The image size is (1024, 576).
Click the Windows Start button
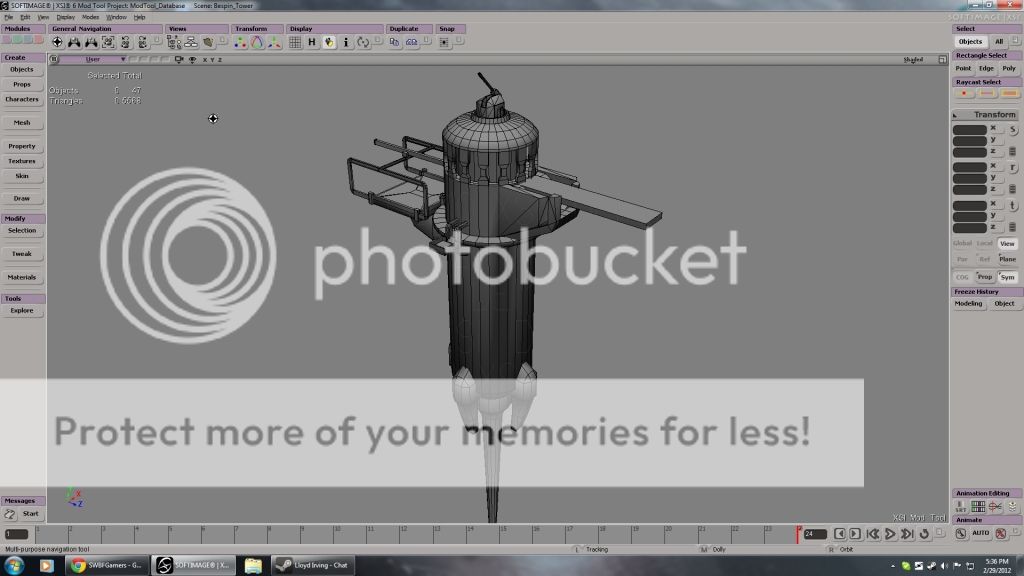pos(14,565)
